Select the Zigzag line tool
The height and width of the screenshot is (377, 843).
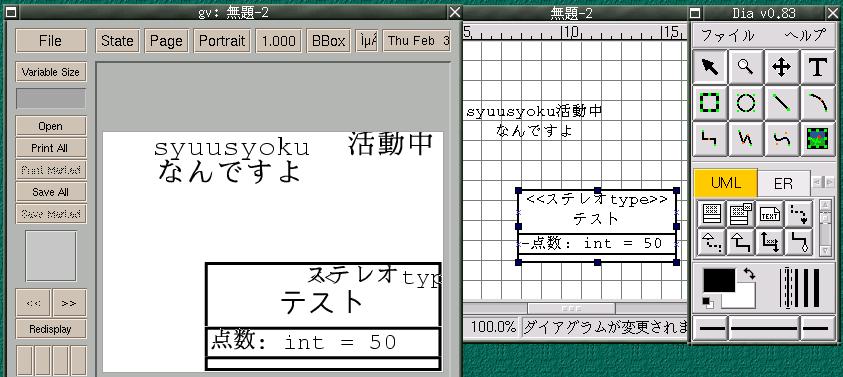click(x=710, y=139)
